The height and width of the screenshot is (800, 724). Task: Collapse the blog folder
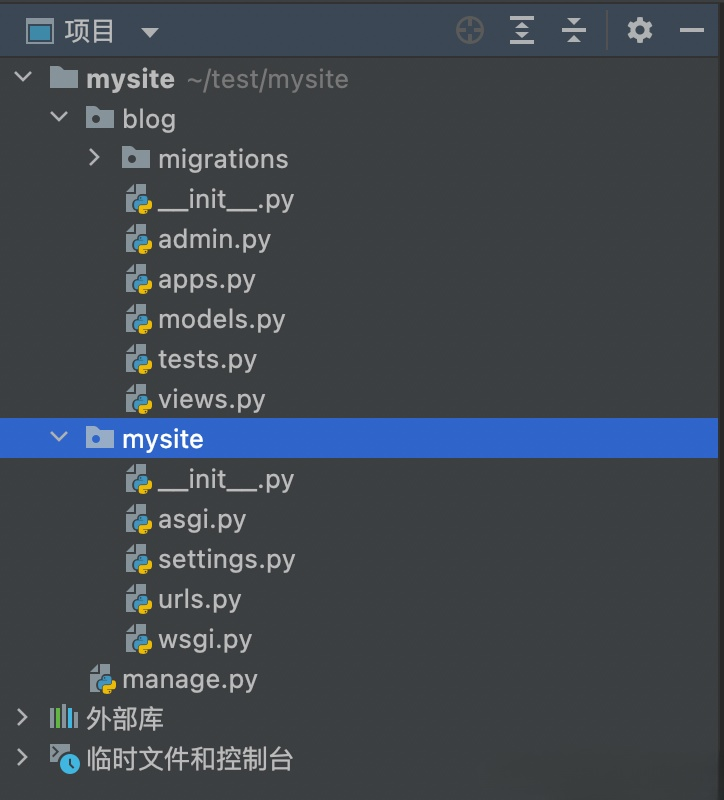59,117
